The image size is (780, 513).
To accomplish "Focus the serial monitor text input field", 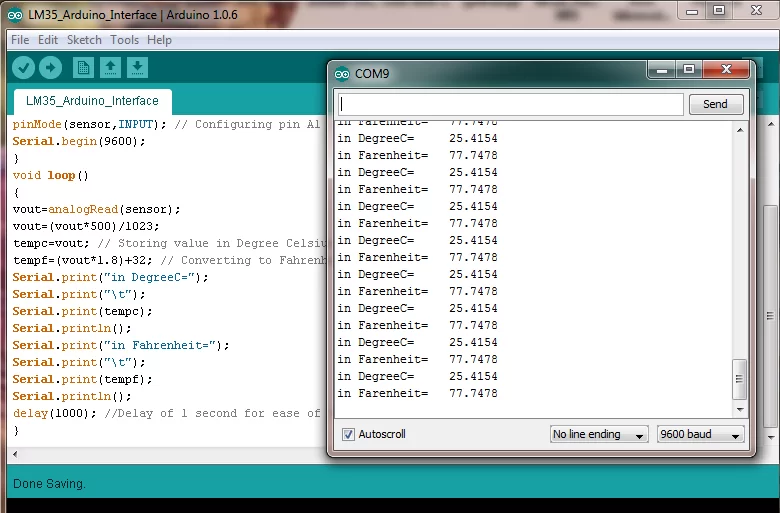I will coord(511,104).
